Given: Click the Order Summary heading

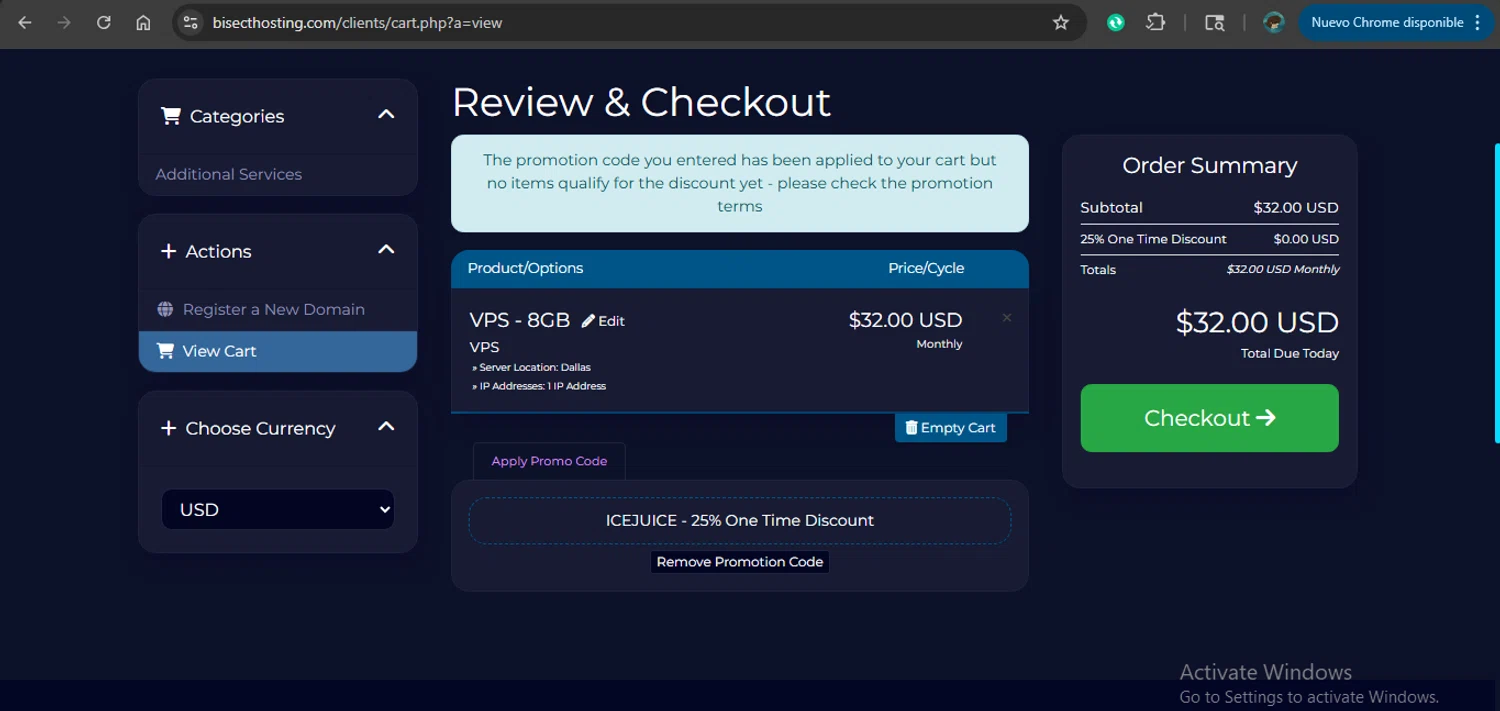Looking at the screenshot, I should click(x=1209, y=165).
